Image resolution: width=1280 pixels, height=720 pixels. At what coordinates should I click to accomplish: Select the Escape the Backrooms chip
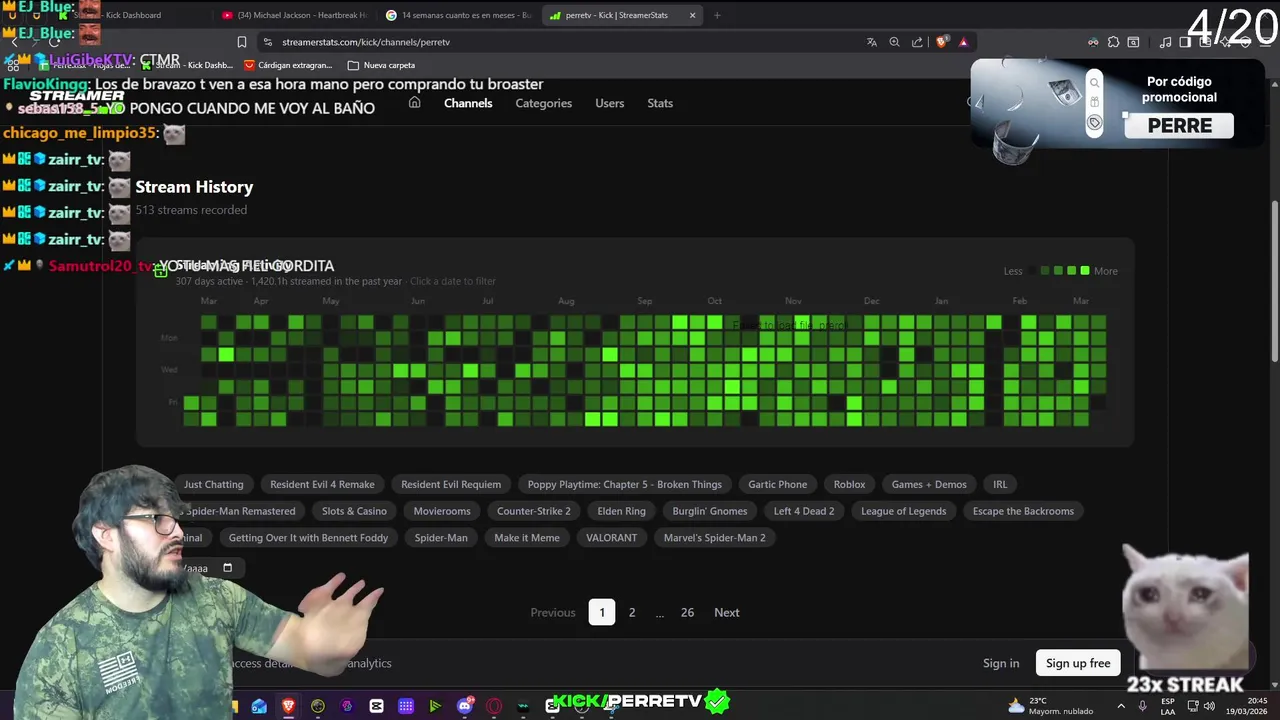[1023, 511]
